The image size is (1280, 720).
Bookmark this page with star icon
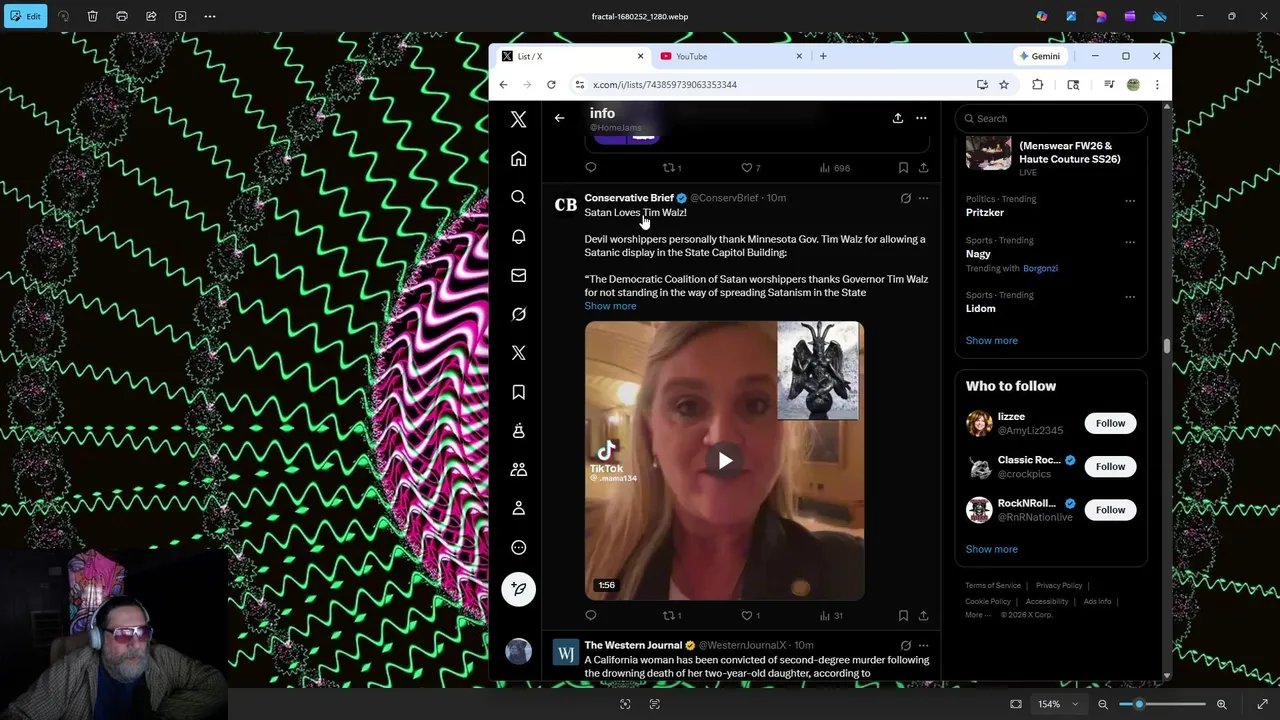pyautogui.click(x=1004, y=85)
